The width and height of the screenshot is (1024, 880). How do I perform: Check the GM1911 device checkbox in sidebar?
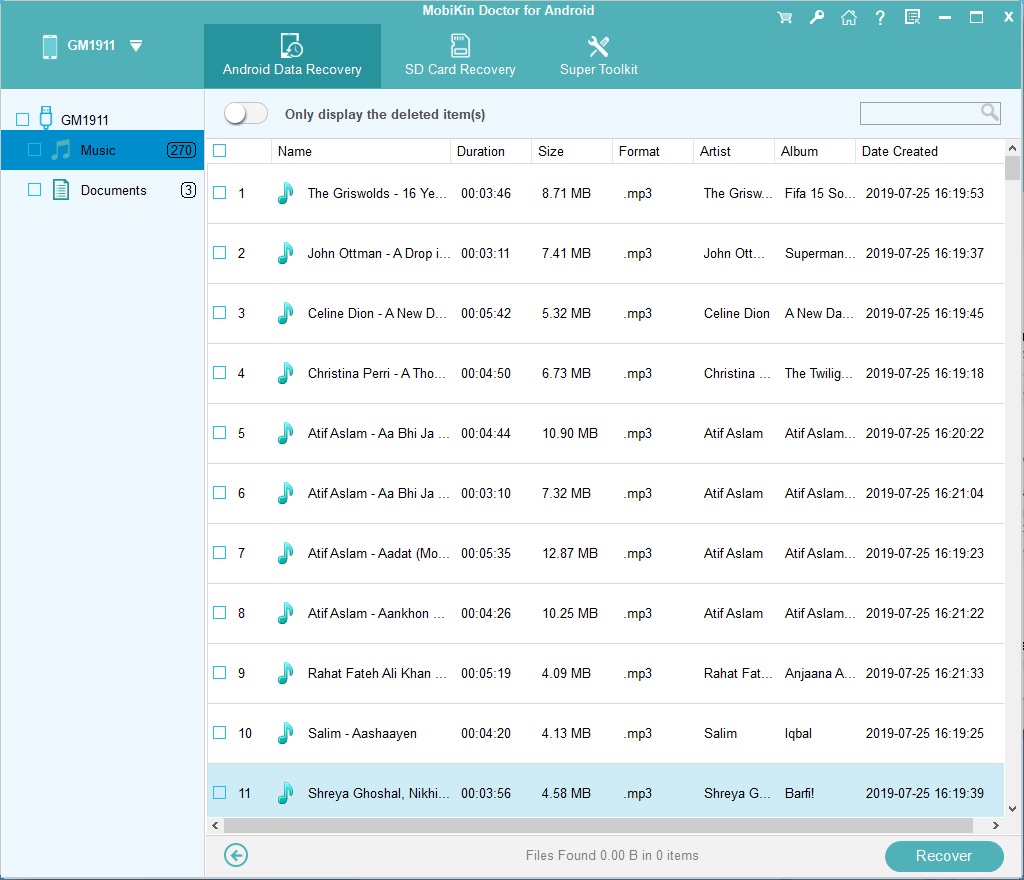click(23, 119)
